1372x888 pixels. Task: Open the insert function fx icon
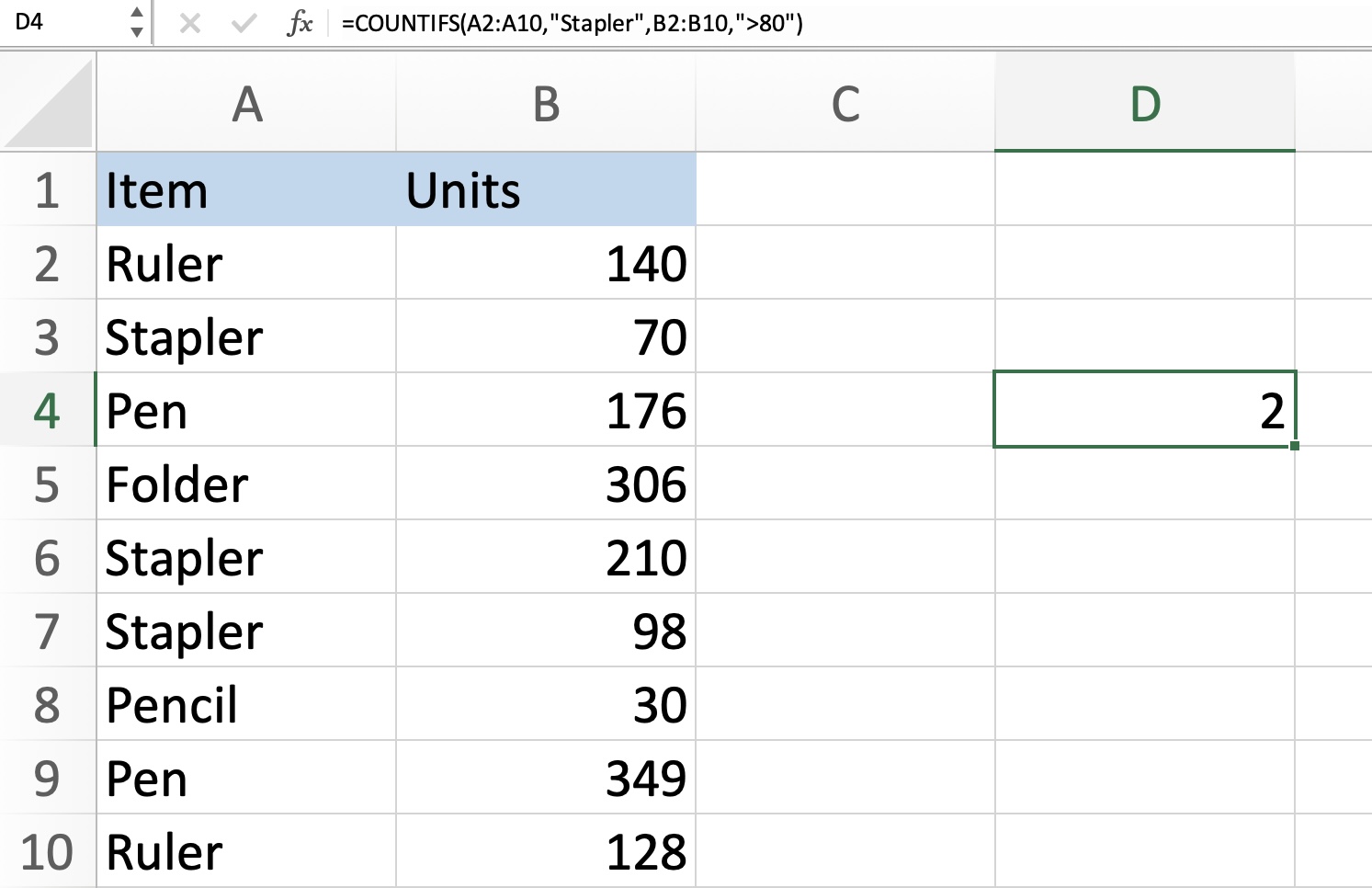pos(300,23)
